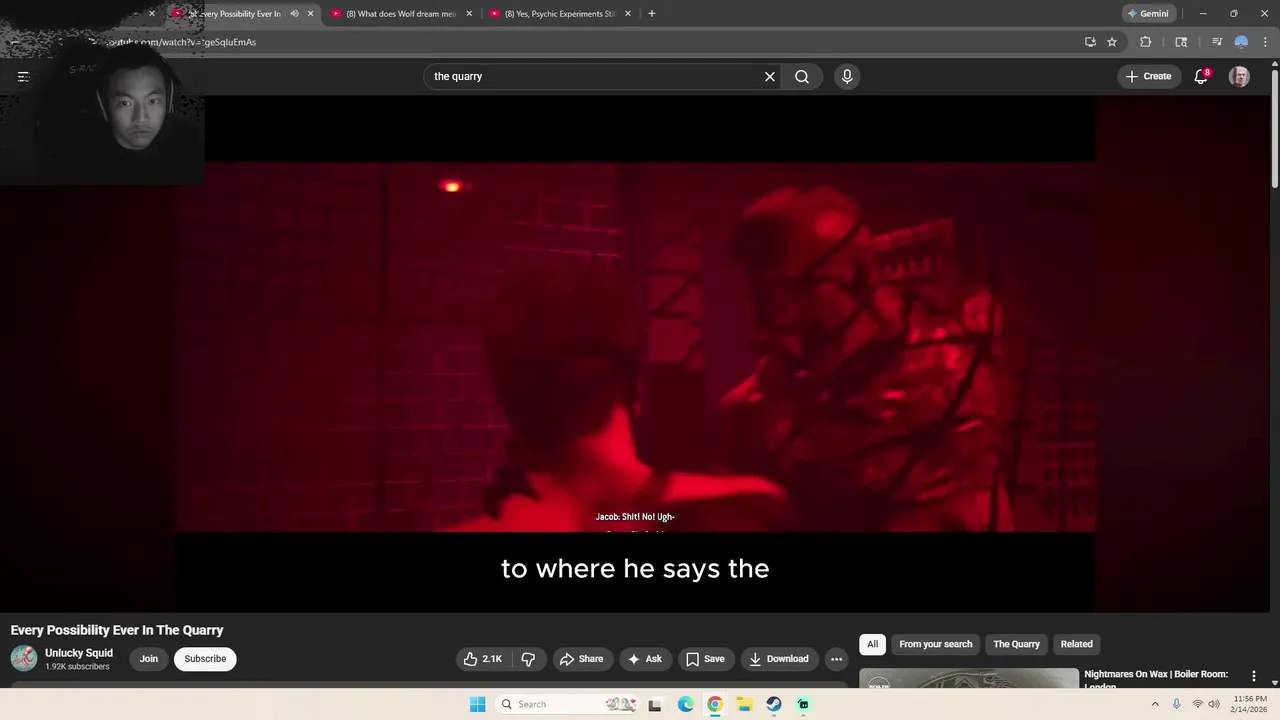Viewport: 1280px width, 720px height.
Task: Open options for Nightmares On Wax video
Action: 1253,676
